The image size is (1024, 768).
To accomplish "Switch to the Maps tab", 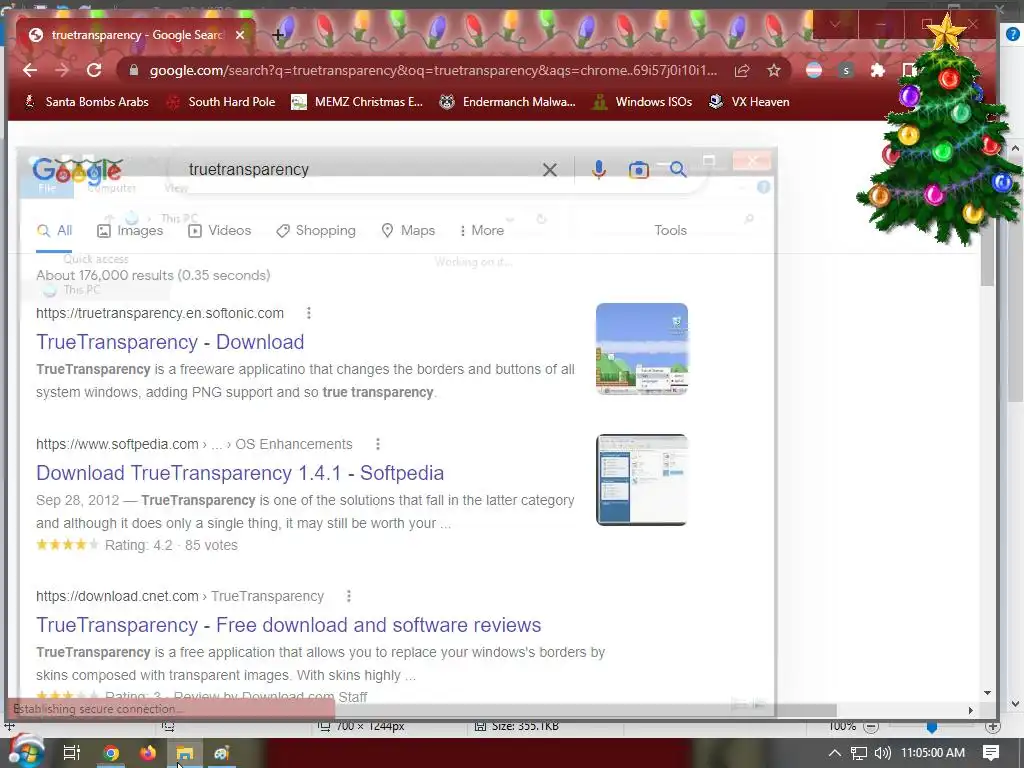I will (408, 231).
